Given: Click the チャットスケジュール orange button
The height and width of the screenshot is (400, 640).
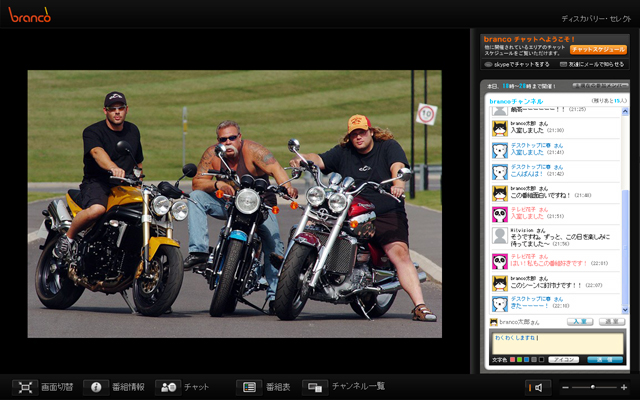Looking at the screenshot, I should click(x=599, y=48).
